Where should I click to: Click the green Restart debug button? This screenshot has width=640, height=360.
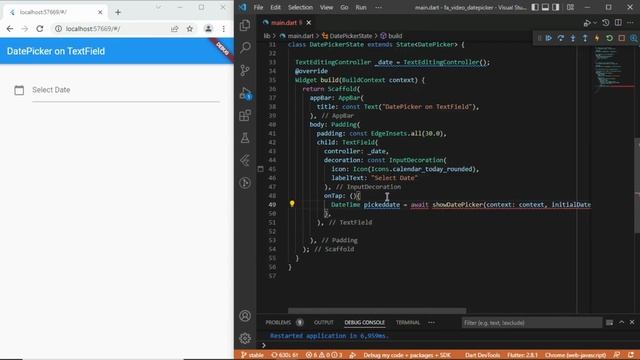click(x=609, y=38)
